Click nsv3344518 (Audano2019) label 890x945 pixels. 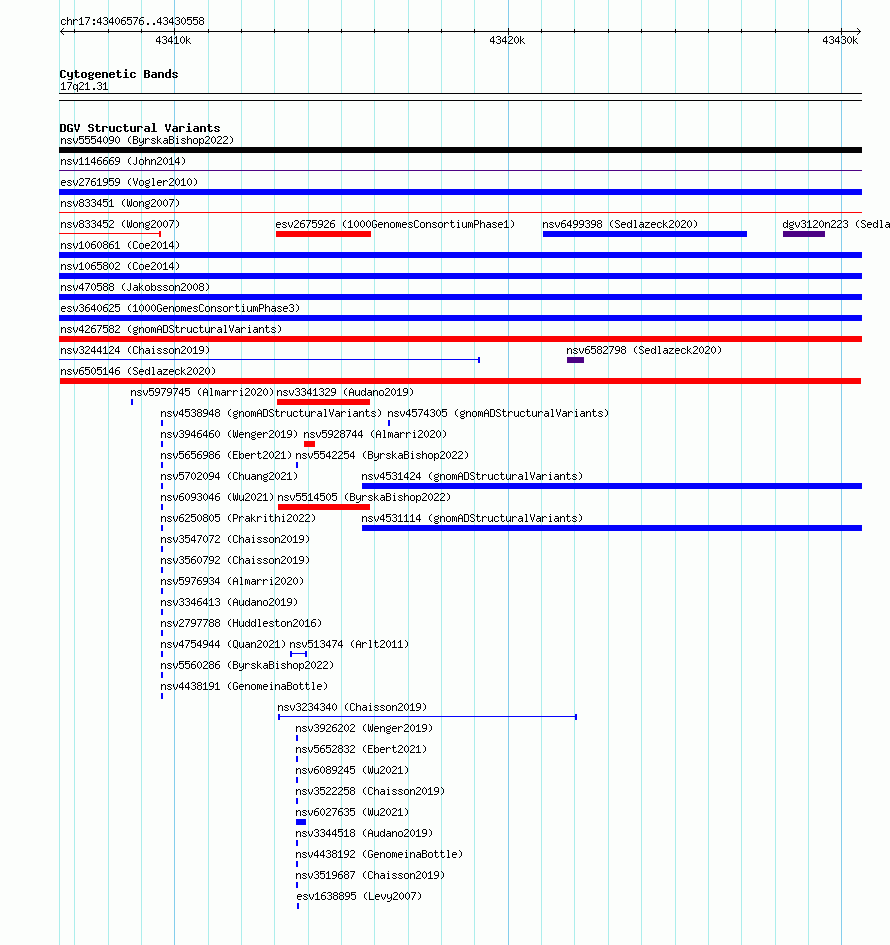tap(364, 834)
